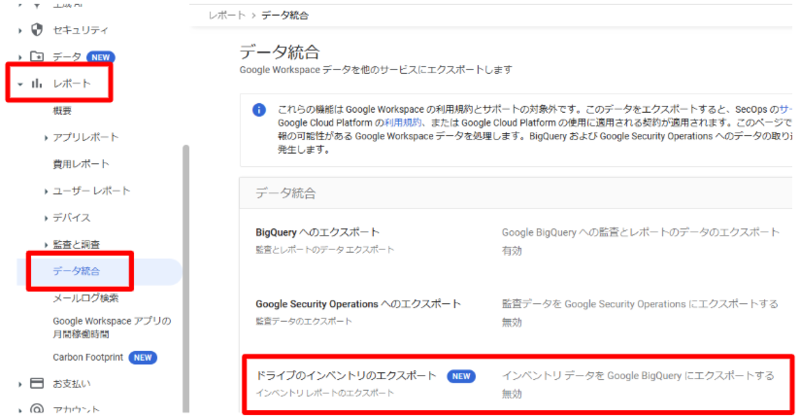Screen dimensions: 800x416
Task: Click the データ統合 section header
Action: [x=286, y=193]
